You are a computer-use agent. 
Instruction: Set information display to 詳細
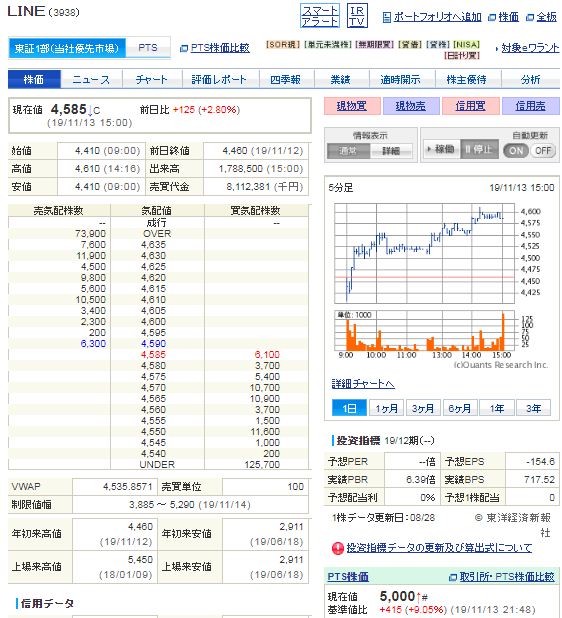pos(391,151)
